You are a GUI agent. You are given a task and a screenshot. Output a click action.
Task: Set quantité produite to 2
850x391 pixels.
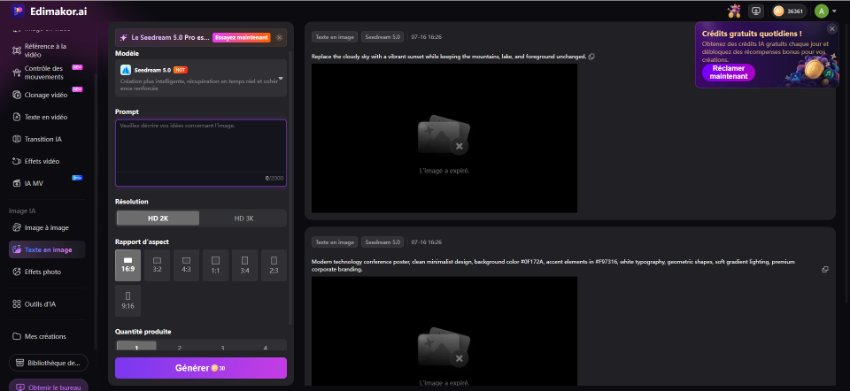(x=179, y=348)
